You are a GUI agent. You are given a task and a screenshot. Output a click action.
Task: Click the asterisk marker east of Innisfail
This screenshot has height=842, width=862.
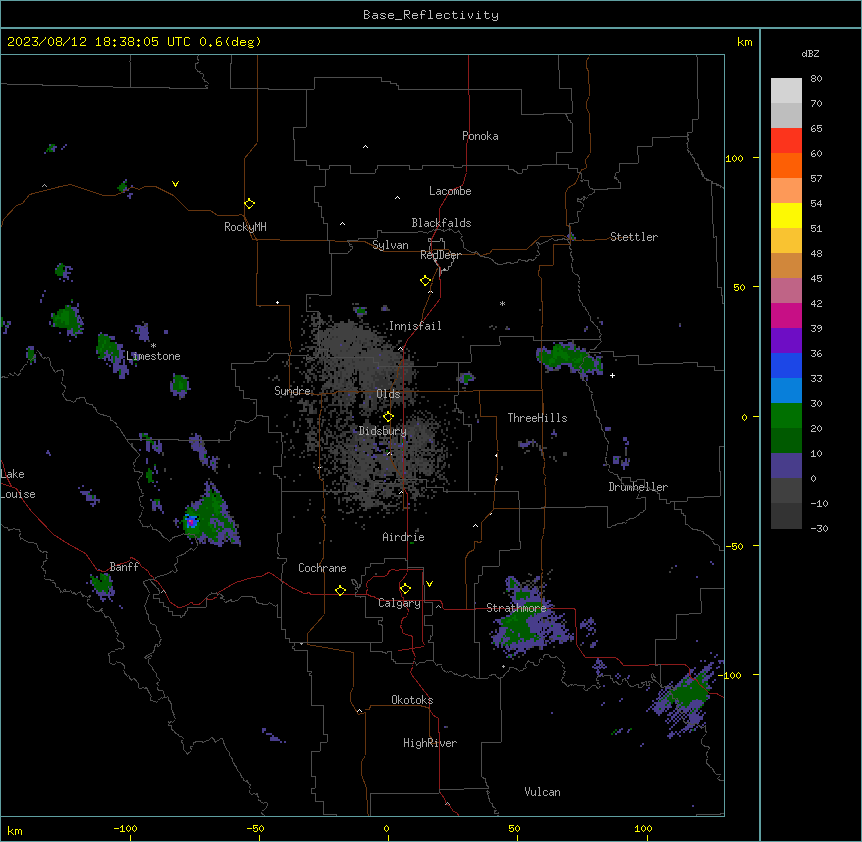502,303
